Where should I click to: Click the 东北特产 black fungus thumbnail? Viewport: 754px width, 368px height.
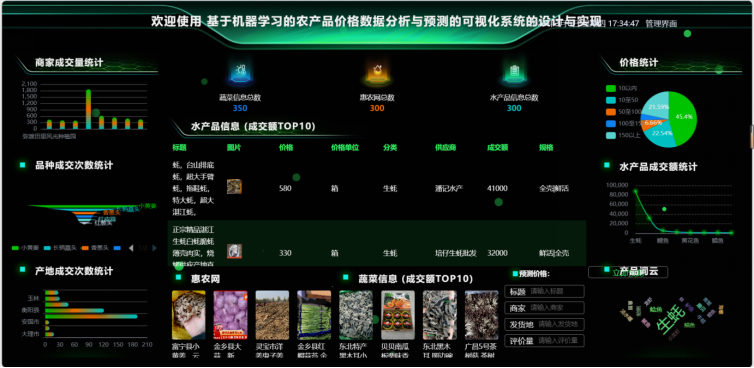click(x=356, y=315)
